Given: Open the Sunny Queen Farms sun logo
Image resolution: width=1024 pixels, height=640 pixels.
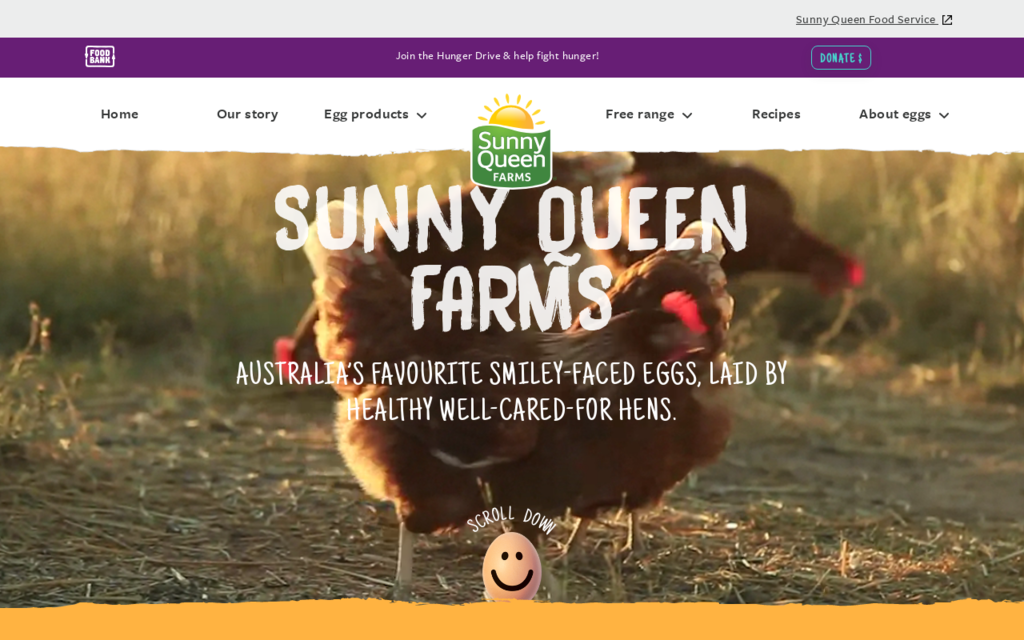Looking at the screenshot, I should click(x=511, y=141).
